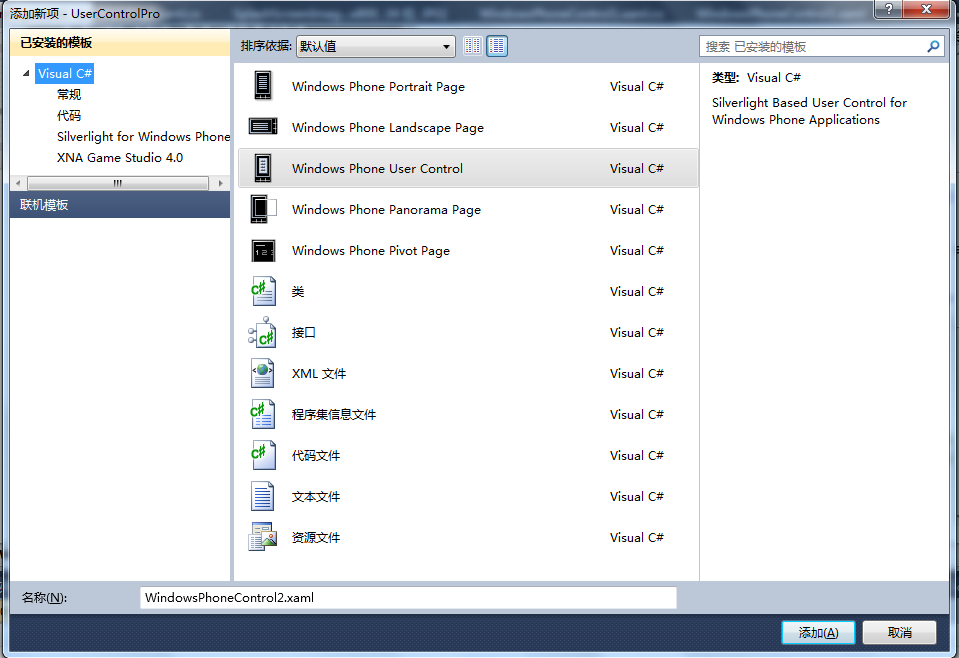Select the 代码文件 template name
Viewport: 959px width, 658px height.
[x=316, y=455]
